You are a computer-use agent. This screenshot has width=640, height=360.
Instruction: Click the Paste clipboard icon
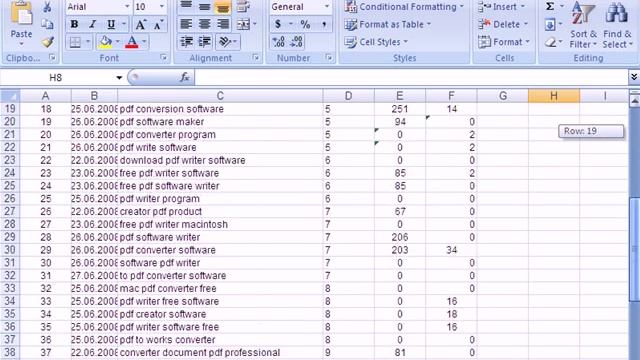pyautogui.click(x=21, y=13)
